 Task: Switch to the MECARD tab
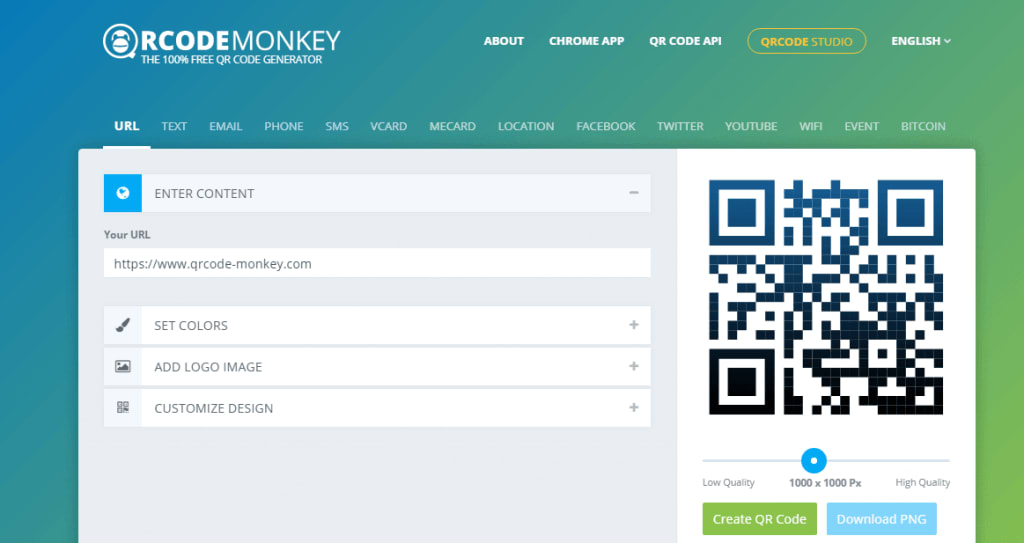[453, 126]
